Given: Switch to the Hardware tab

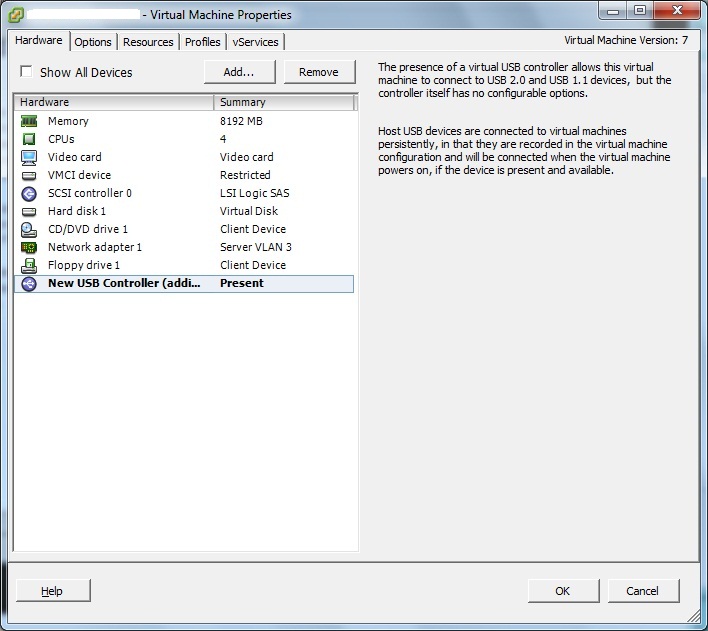Looking at the screenshot, I should click(38, 40).
